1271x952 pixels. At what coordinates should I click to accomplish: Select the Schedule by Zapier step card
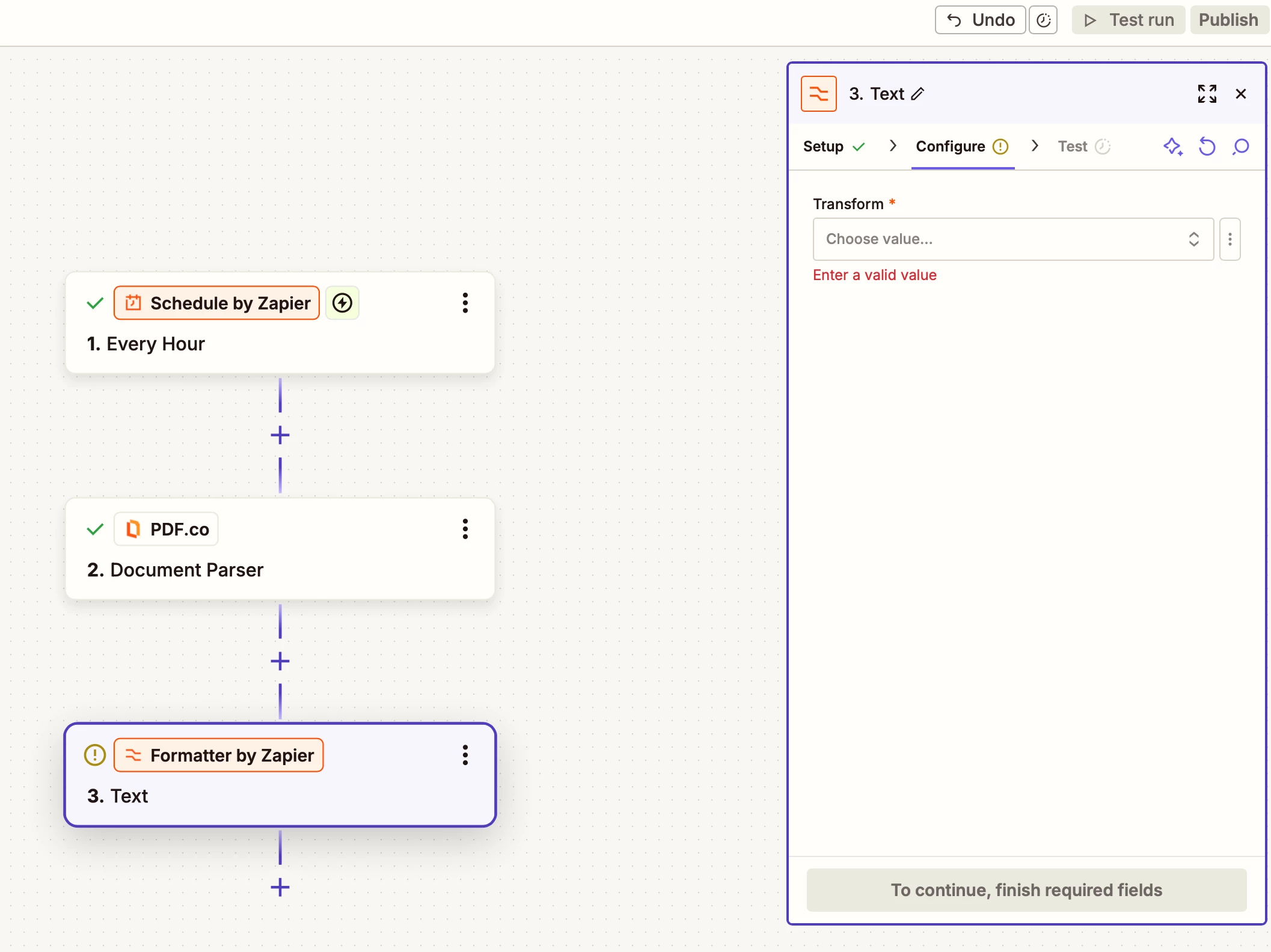pyautogui.click(x=280, y=323)
